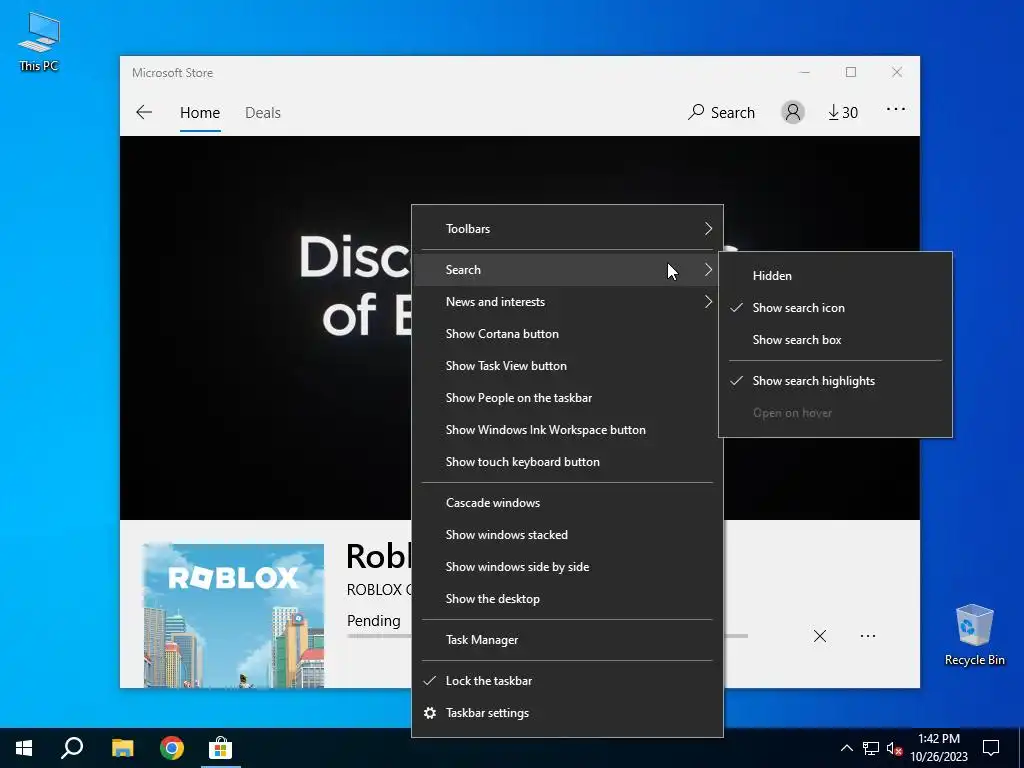Cancel the pending Roblox download
Viewport: 1024px width, 768px height.
[820, 636]
